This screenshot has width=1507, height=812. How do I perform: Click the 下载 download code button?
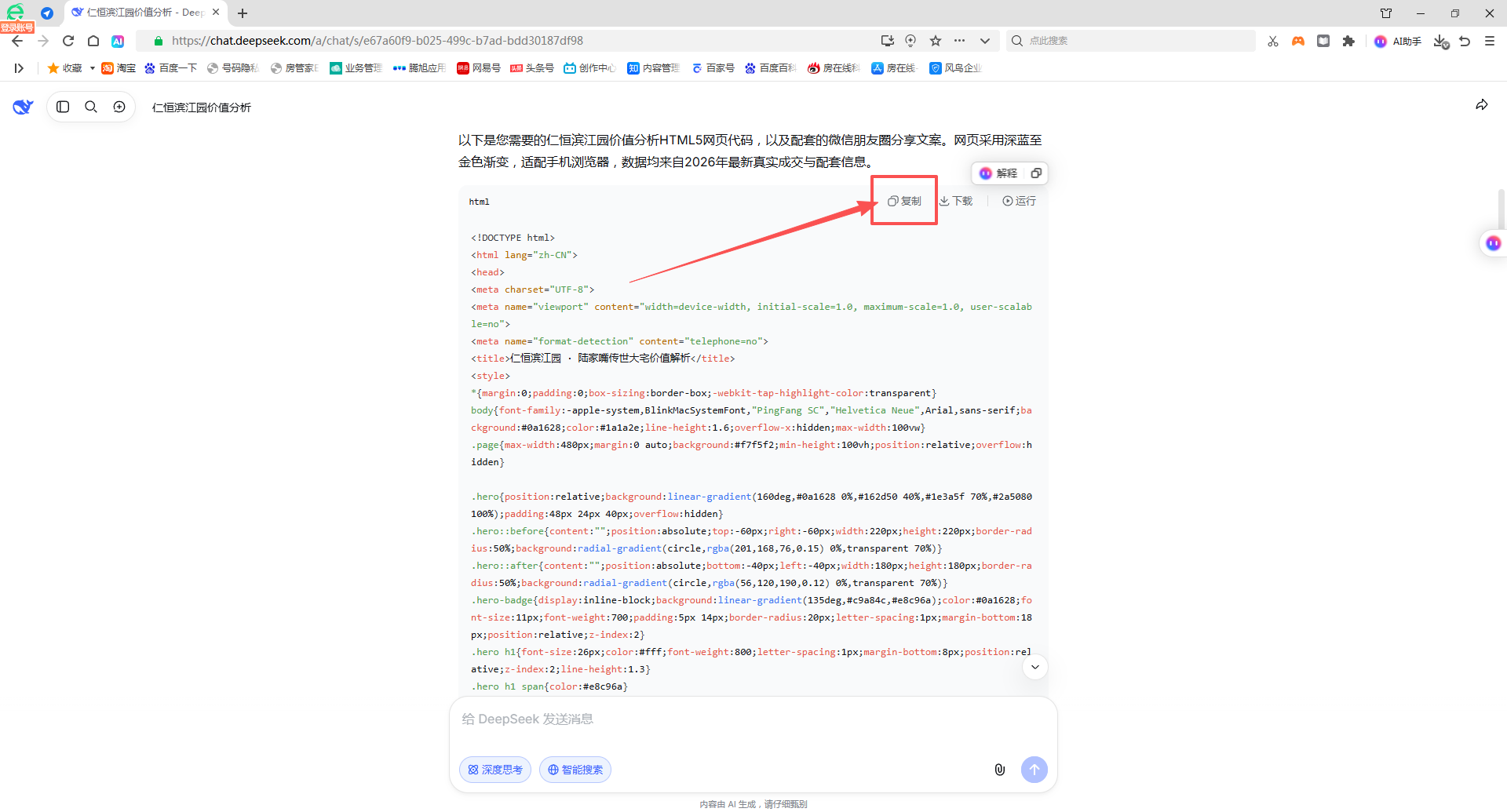pos(956,201)
